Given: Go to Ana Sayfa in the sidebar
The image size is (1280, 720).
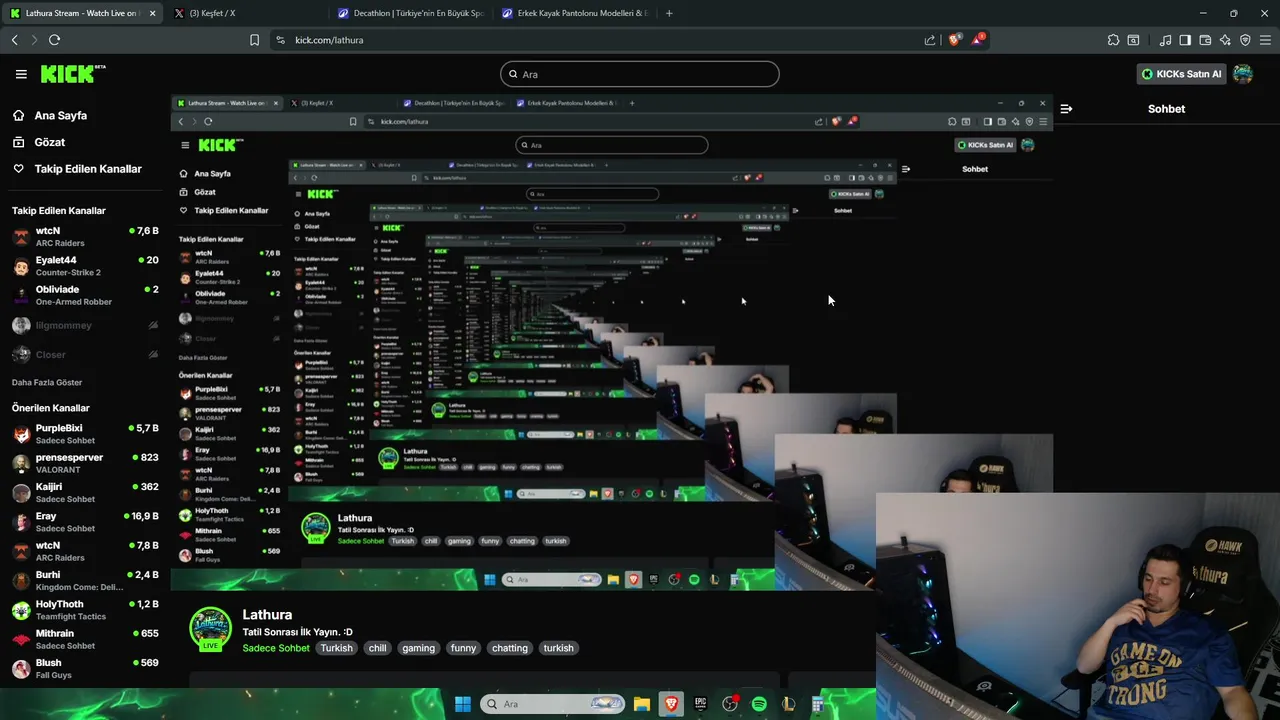Looking at the screenshot, I should pos(61,115).
